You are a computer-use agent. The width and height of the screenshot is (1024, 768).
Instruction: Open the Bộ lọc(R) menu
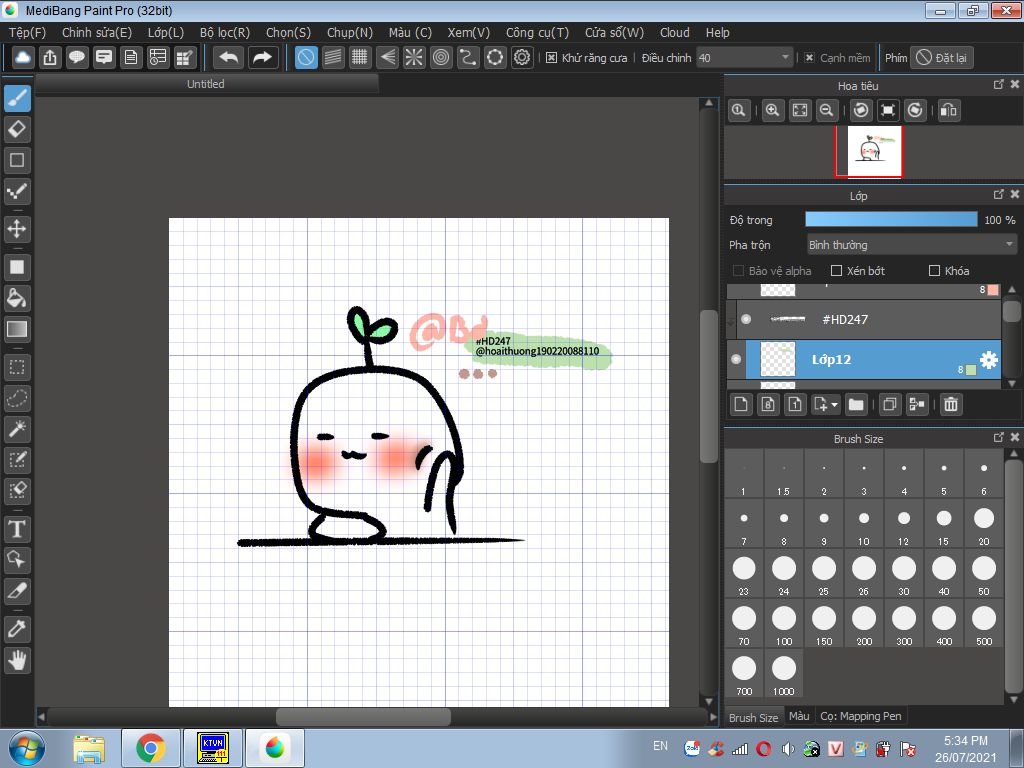click(225, 33)
